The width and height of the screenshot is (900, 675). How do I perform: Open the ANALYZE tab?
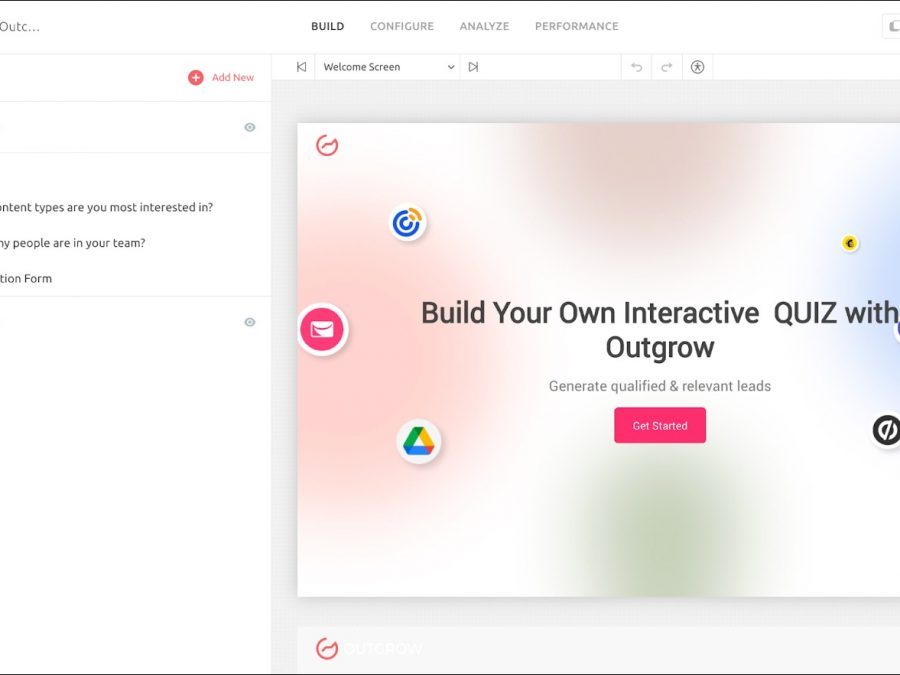click(484, 26)
